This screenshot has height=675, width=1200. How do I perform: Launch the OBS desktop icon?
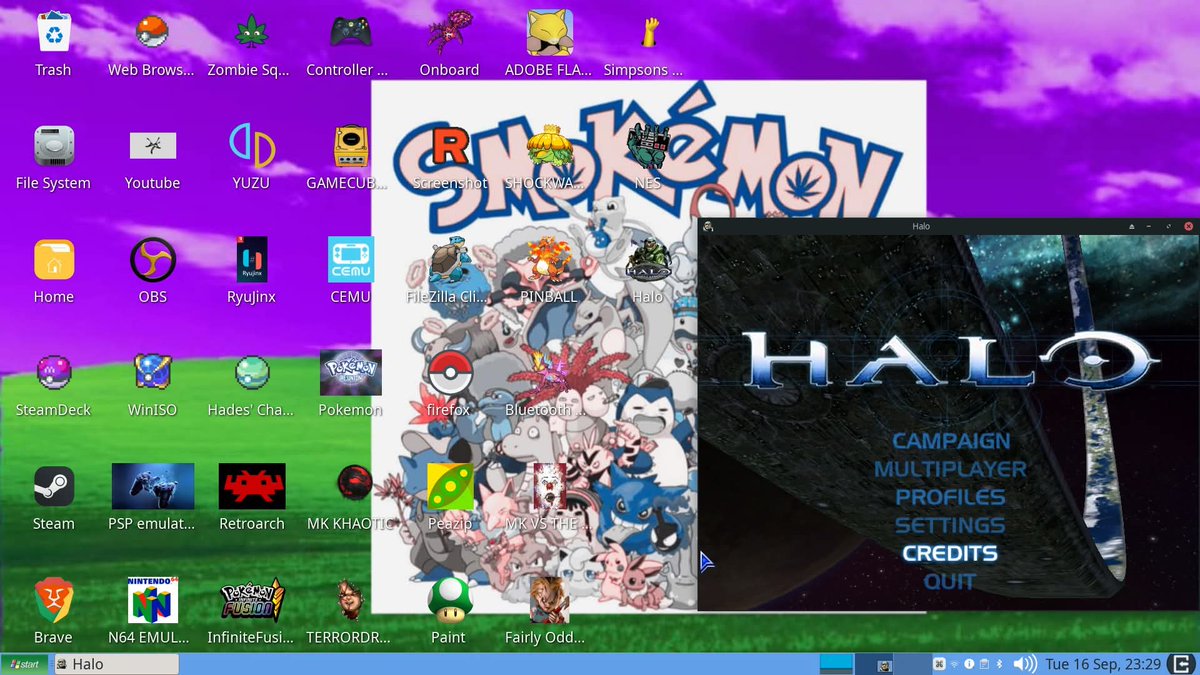tap(153, 260)
